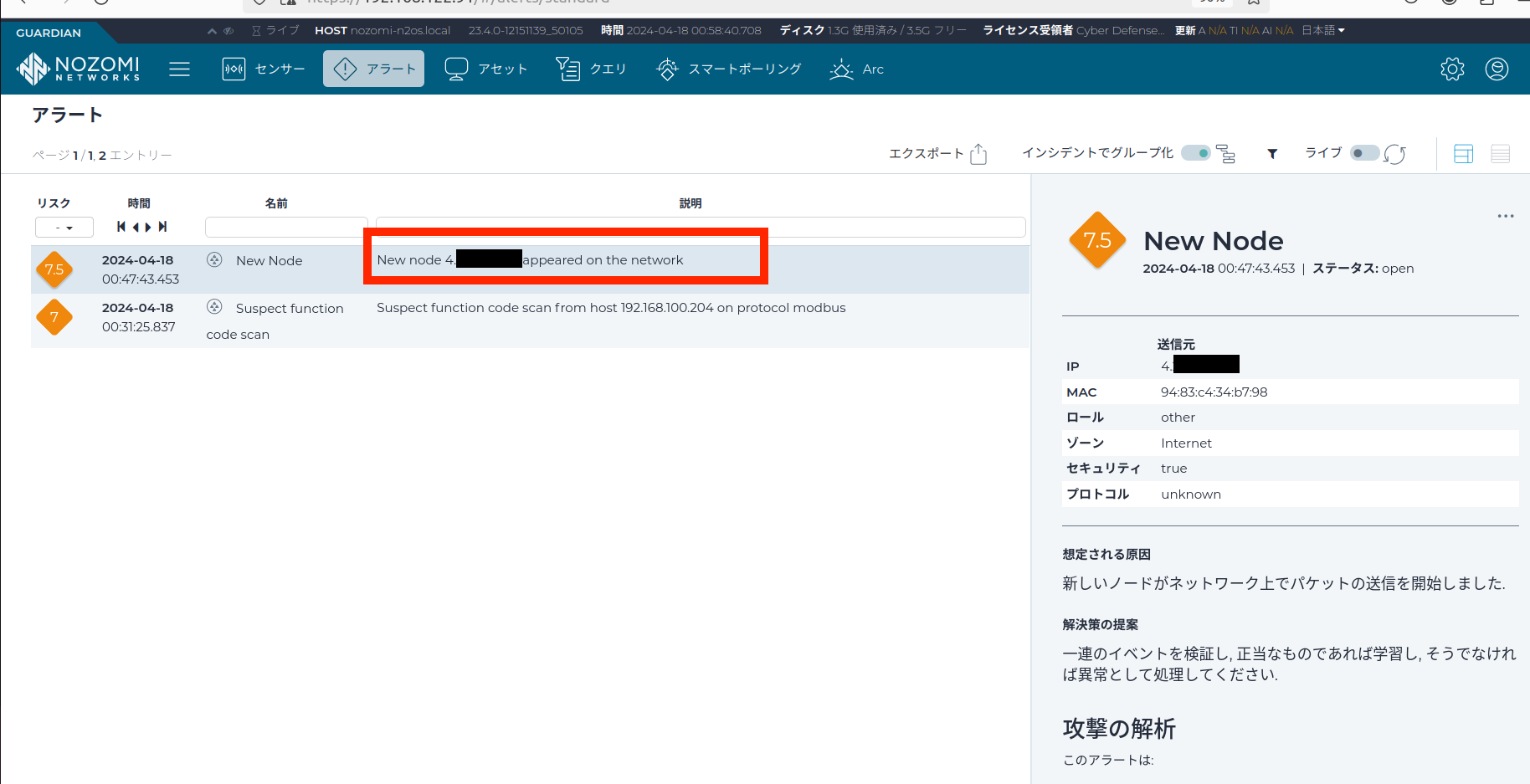
Task: Click the filter funnel icon
Action: tap(1272, 154)
